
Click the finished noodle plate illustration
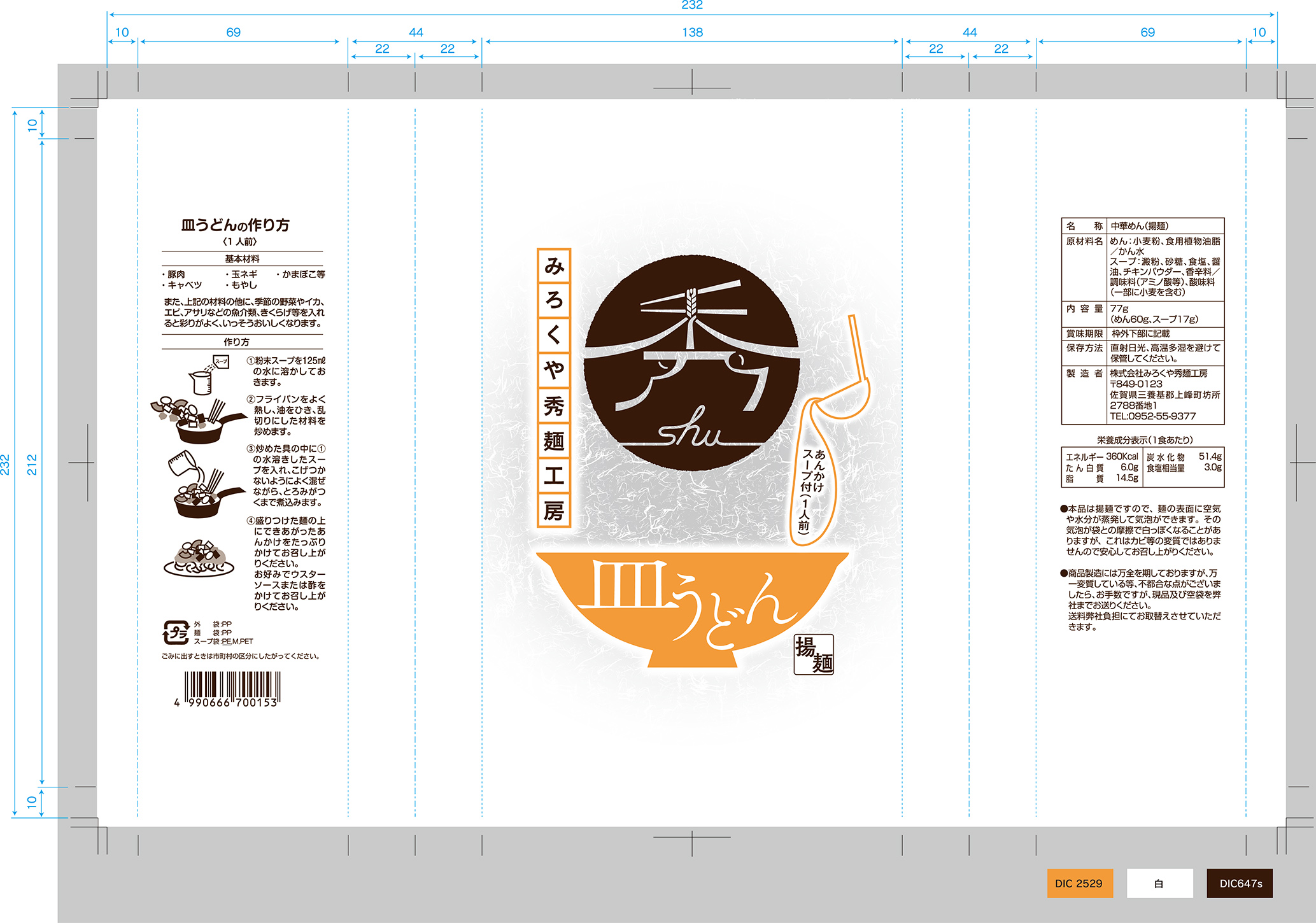(199, 558)
